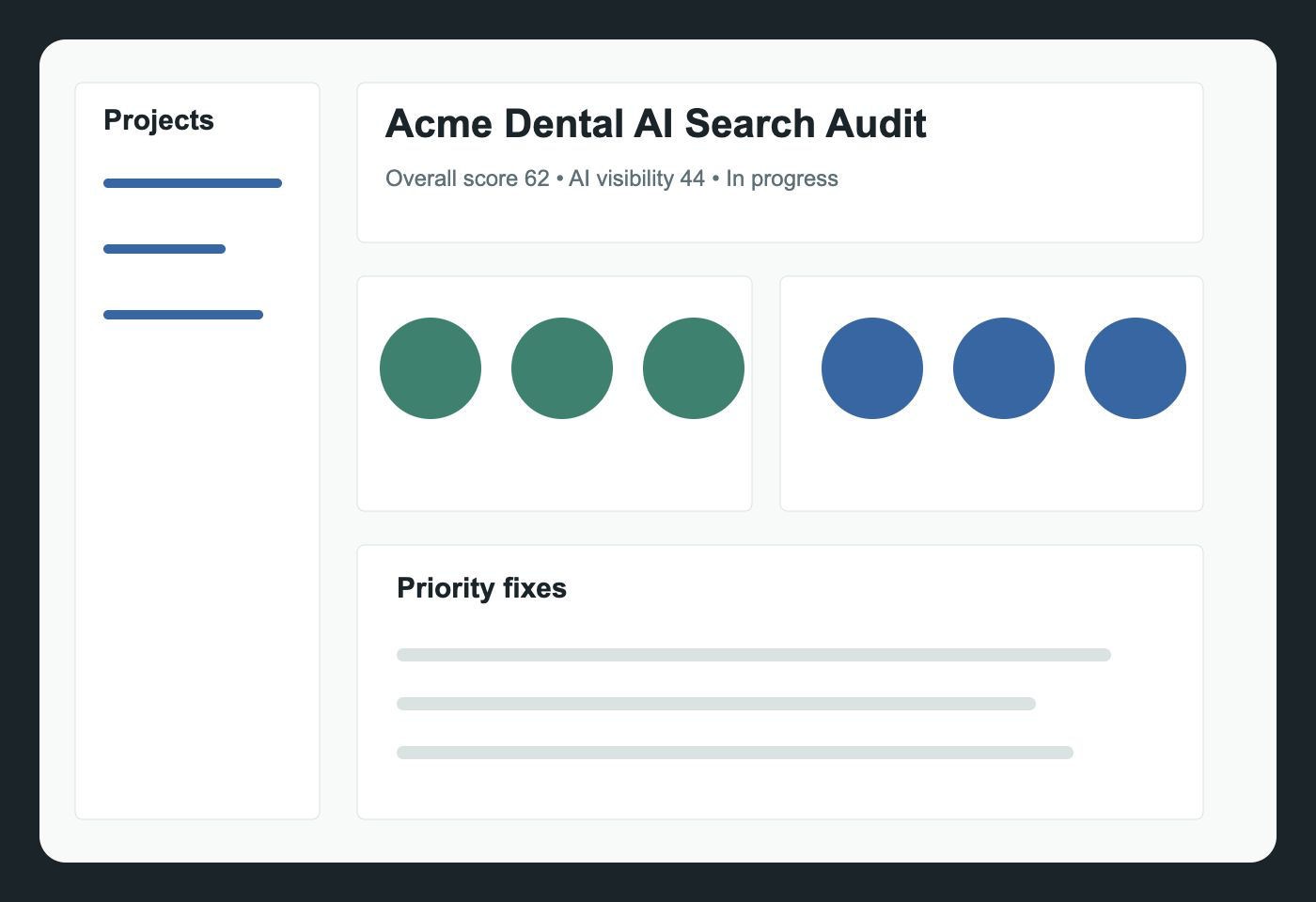Click the Priority fixes heading
This screenshot has height=902, width=1316.
(481, 588)
